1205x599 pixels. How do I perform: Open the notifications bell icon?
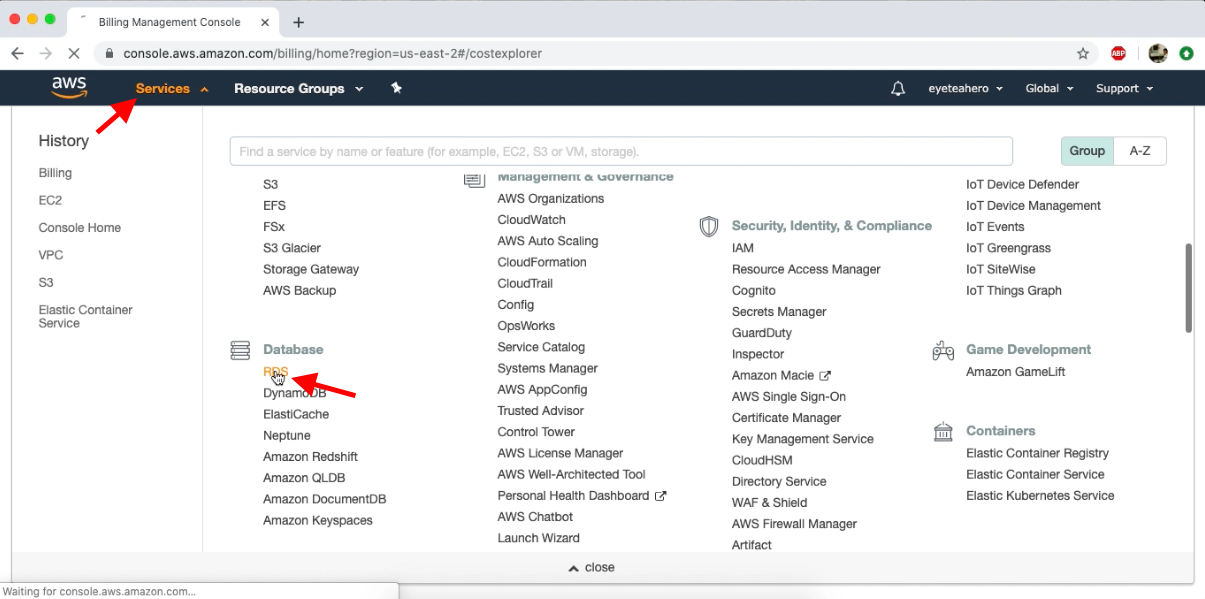[x=898, y=88]
